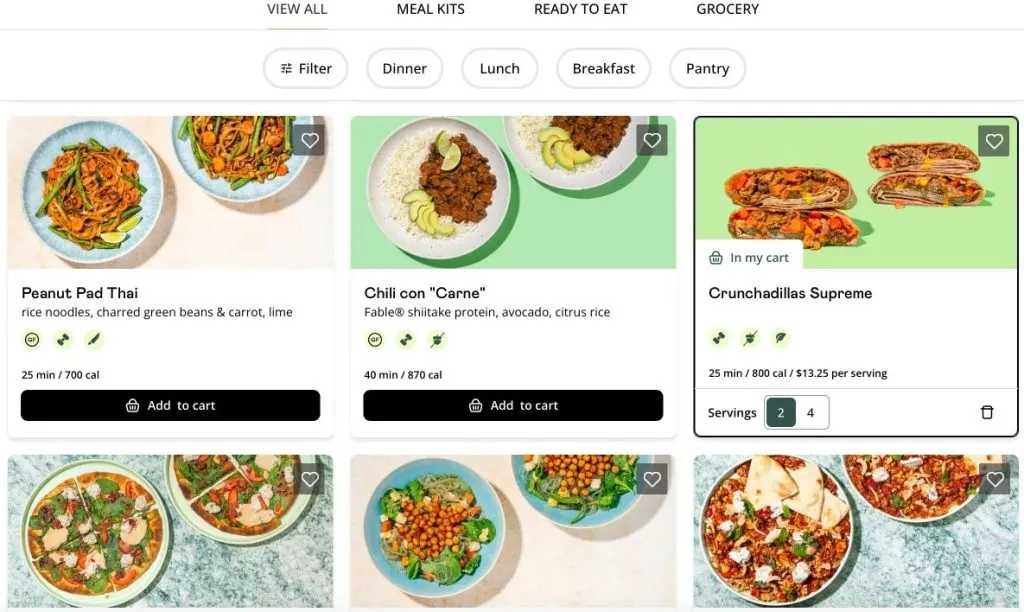Screen dimensions: 1024x612
Task: Click the gluten-free badge under Peanut Pad Thai
Action: tap(32, 340)
